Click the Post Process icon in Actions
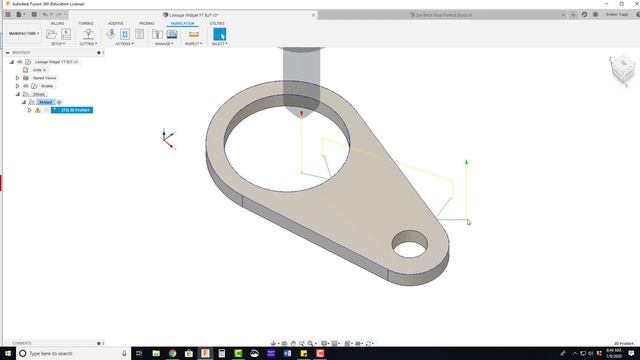Image resolution: width=640 pixels, height=360 pixels. (125, 34)
